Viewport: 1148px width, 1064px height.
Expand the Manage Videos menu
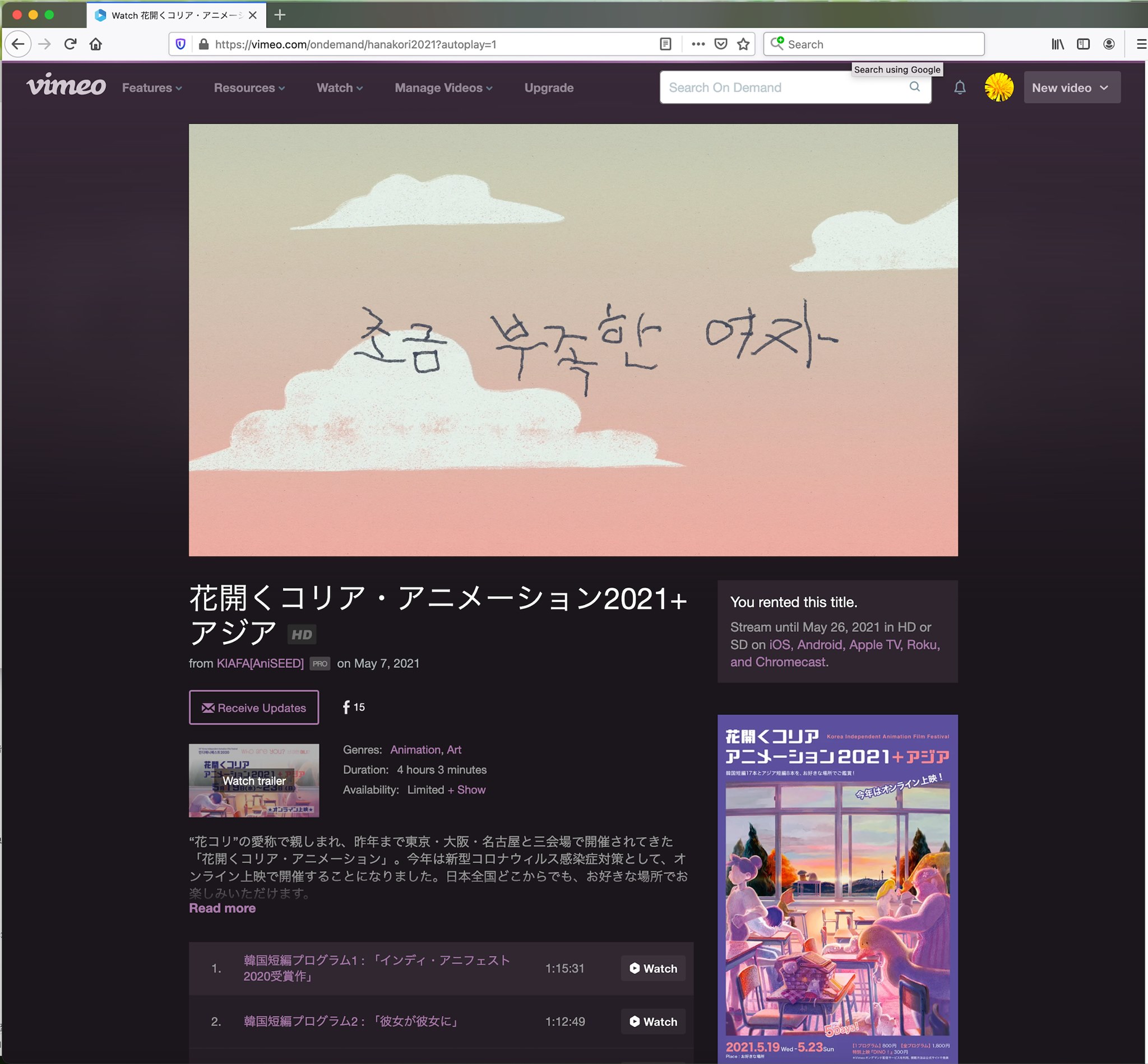tap(443, 88)
